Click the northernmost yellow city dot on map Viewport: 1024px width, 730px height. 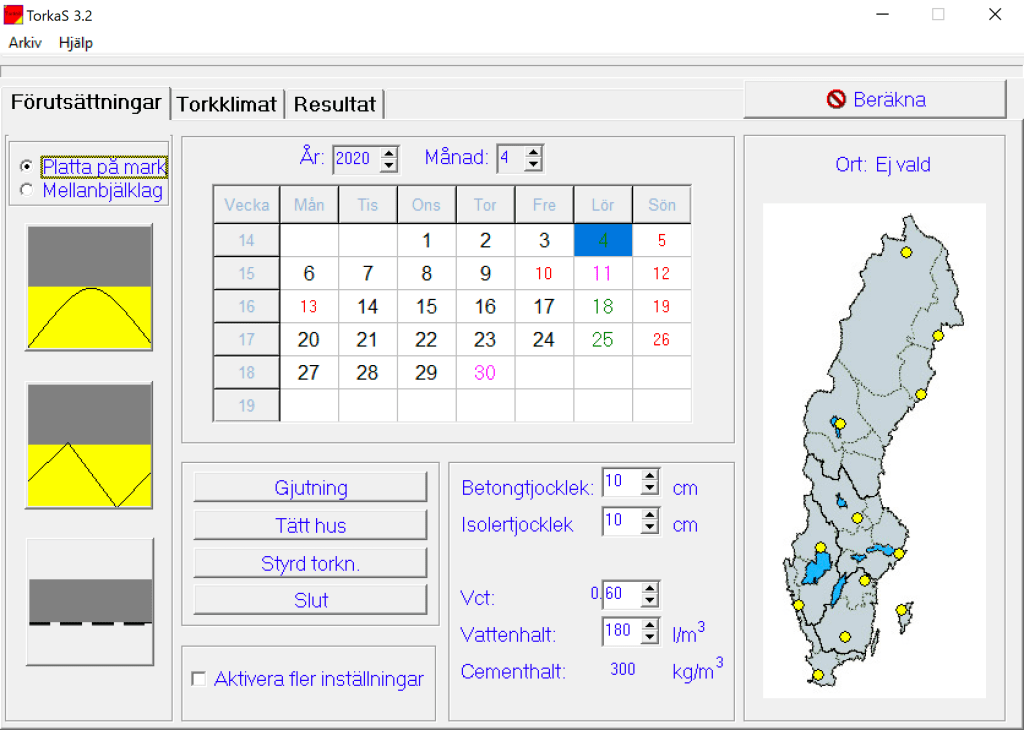coord(906,253)
